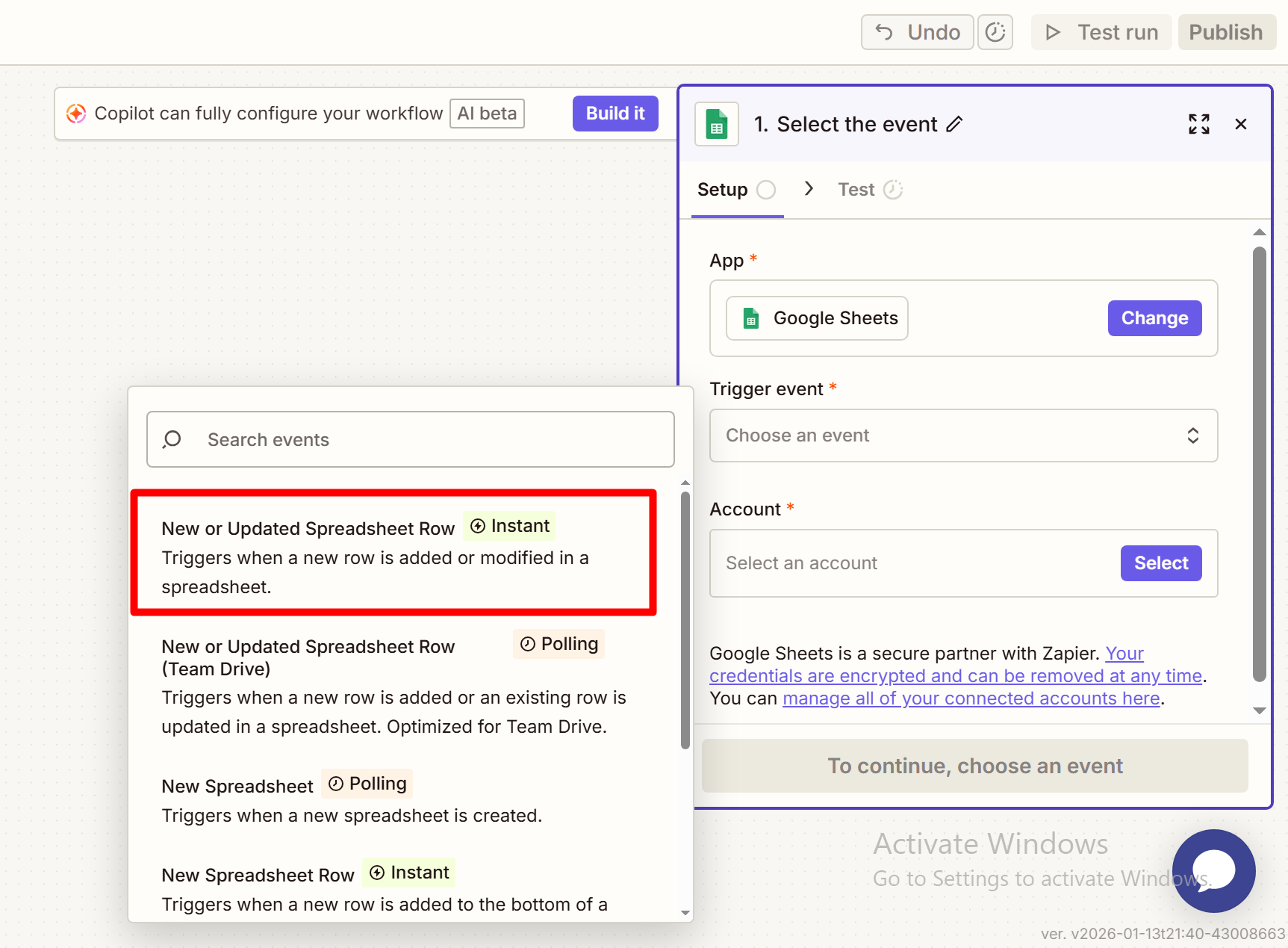Click the App field label
Image resolution: width=1288 pixels, height=948 pixels.
[727, 261]
